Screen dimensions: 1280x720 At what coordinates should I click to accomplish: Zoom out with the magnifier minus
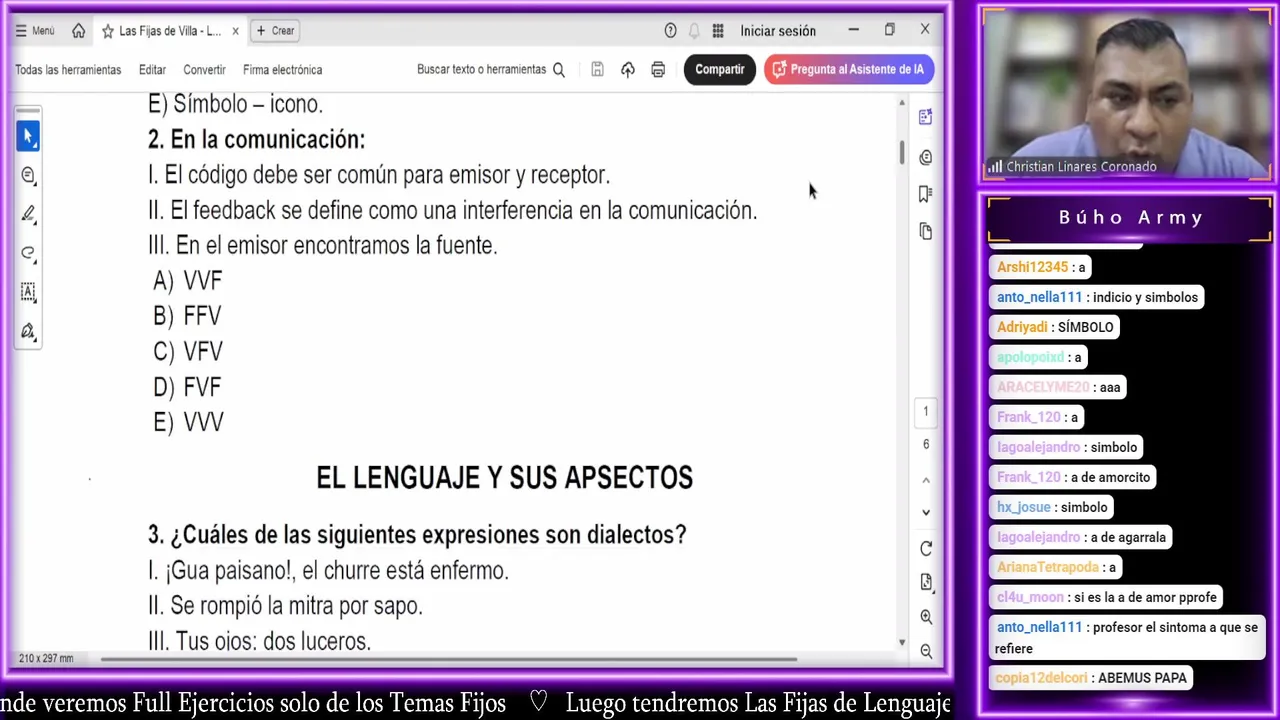click(x=925, y=651)
